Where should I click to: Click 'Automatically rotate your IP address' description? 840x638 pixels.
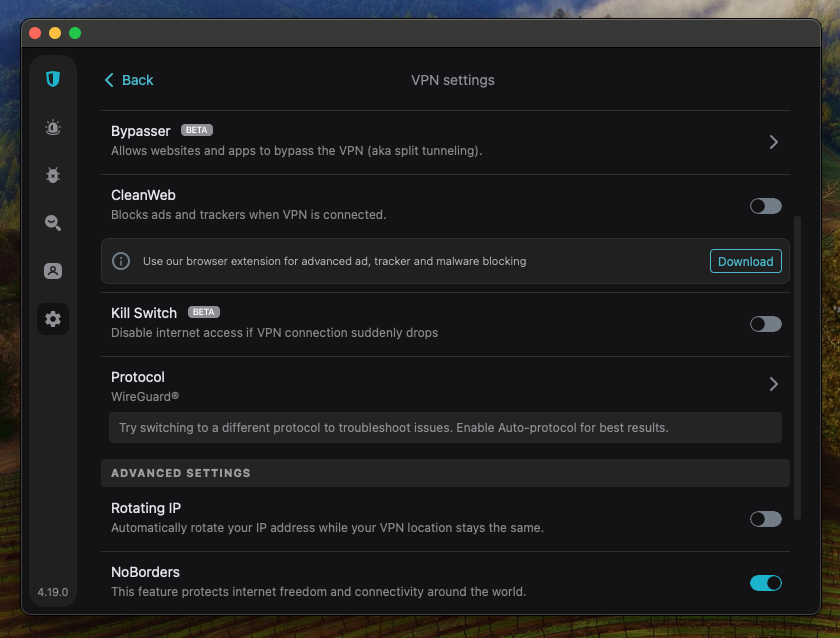(327, 528)
